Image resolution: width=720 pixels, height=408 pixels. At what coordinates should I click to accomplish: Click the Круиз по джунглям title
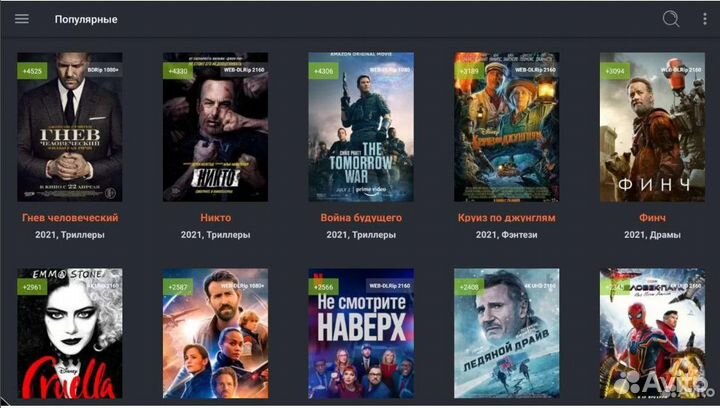pos(506,218)
